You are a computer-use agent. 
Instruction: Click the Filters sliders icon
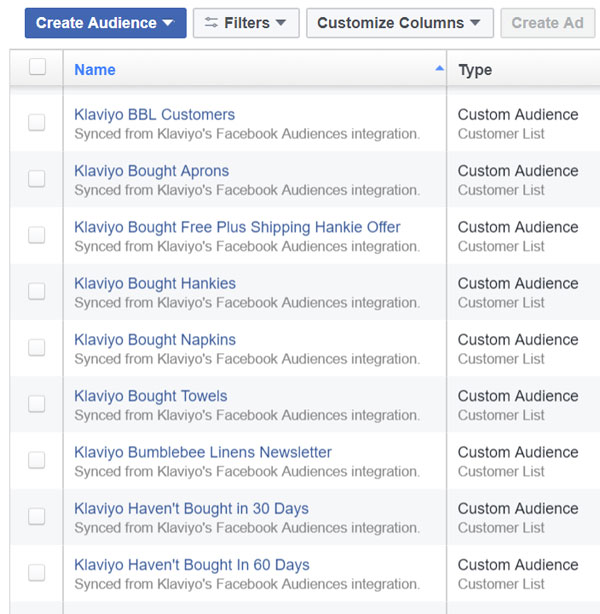pyautogui.click(x=211, y=23)
